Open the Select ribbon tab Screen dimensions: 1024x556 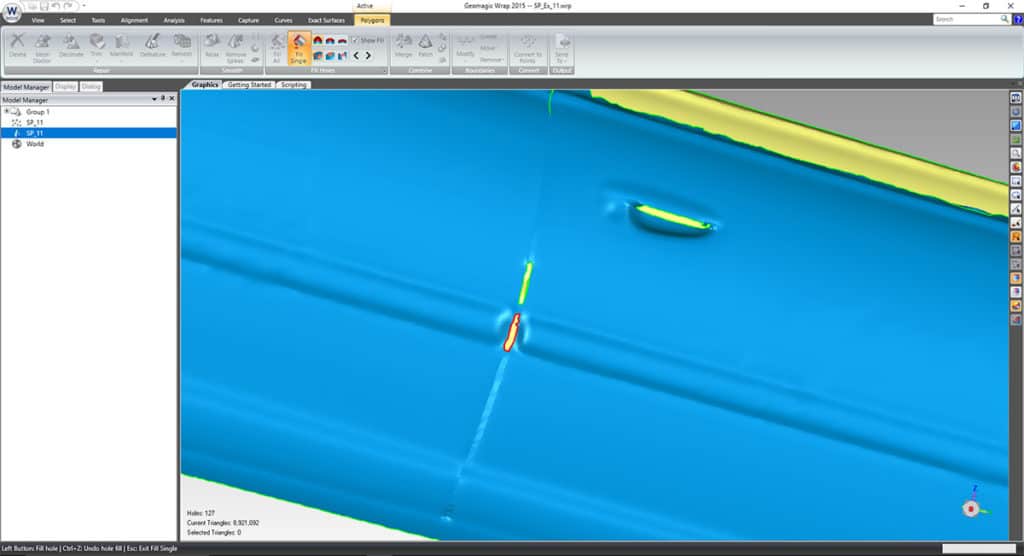[68, 20]
